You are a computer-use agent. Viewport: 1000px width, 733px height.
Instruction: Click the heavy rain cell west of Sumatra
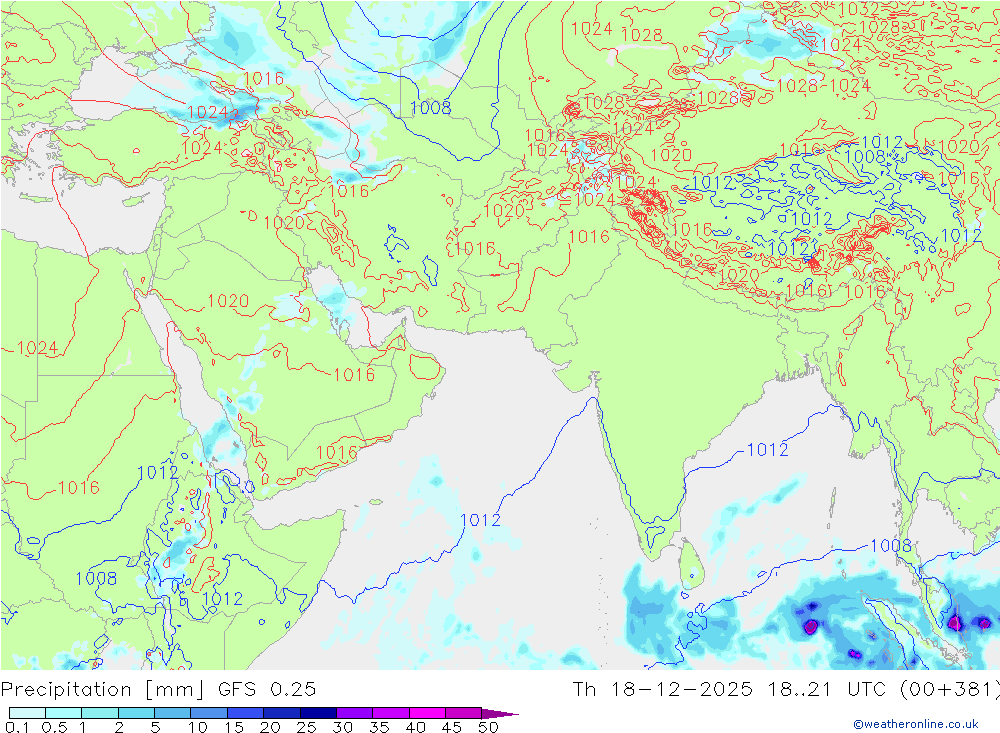pos(811,626)
